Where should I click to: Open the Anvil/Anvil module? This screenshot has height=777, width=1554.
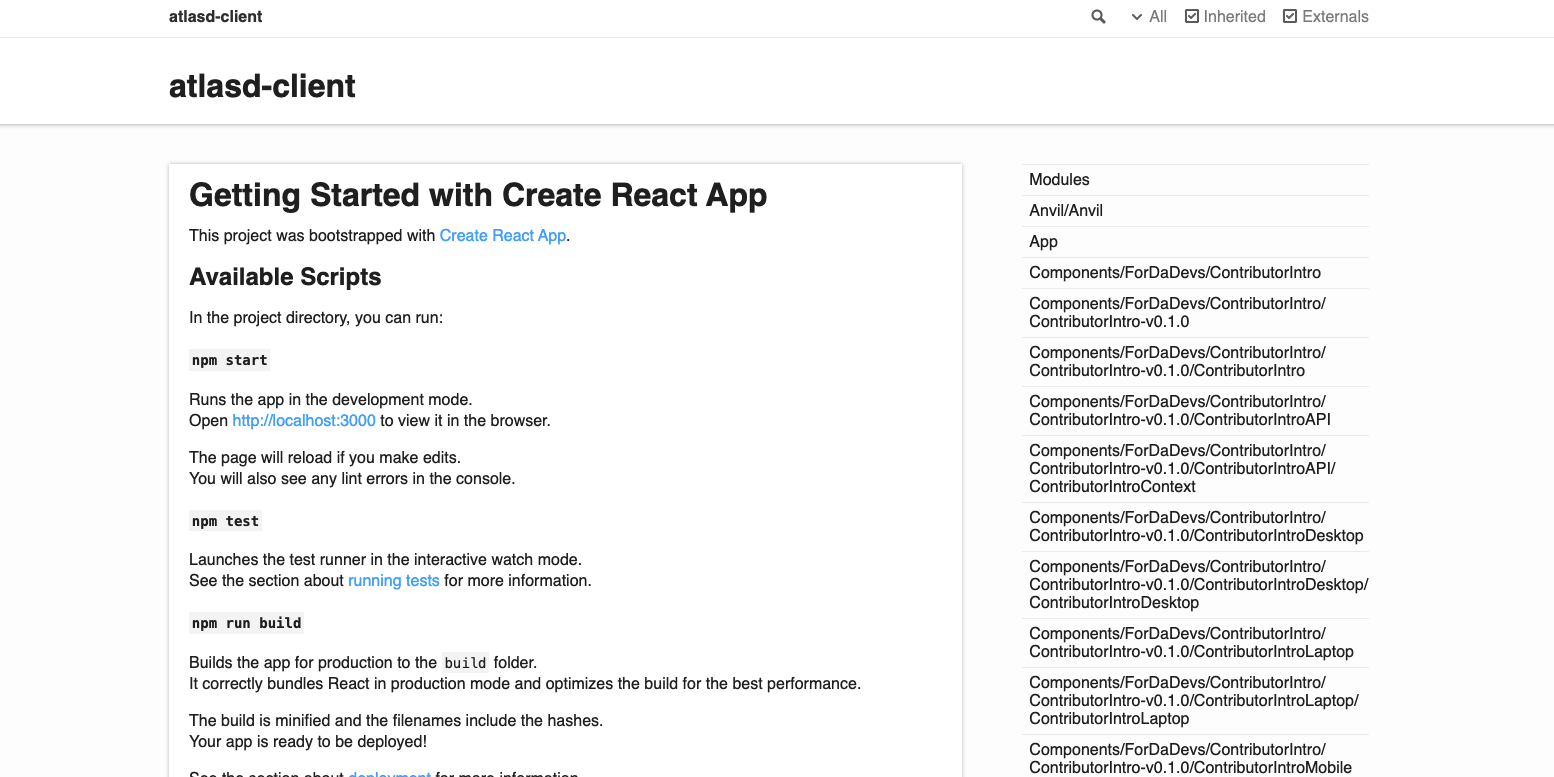[1066, 210]
